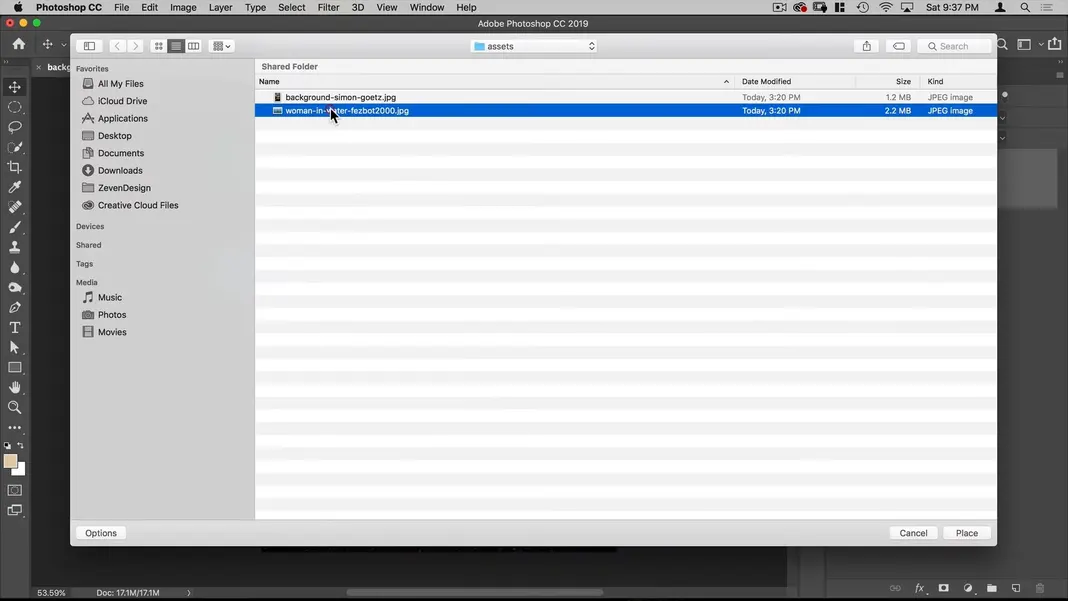Open Desktop in sidebar
This screenshot has width=1068, height=601.
point(114,136)
